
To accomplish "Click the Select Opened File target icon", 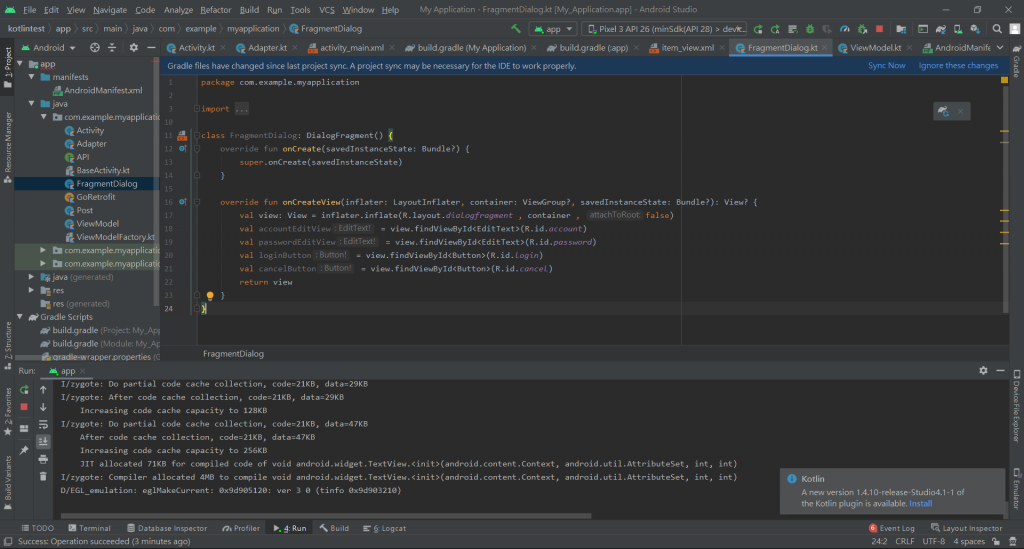I will [95, 48].
